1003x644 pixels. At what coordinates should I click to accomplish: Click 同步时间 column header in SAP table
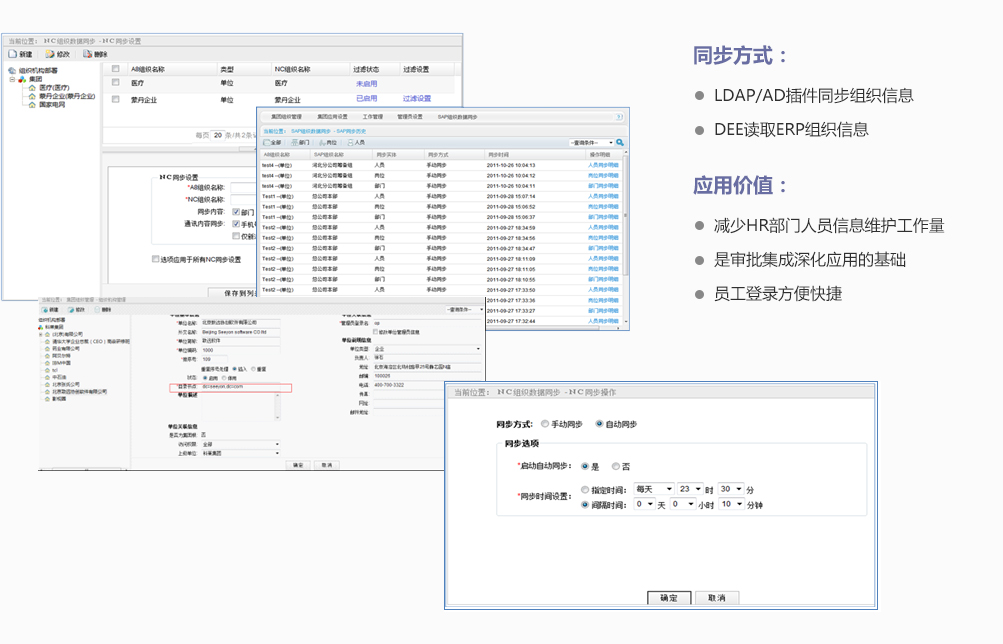click(499, 155)
